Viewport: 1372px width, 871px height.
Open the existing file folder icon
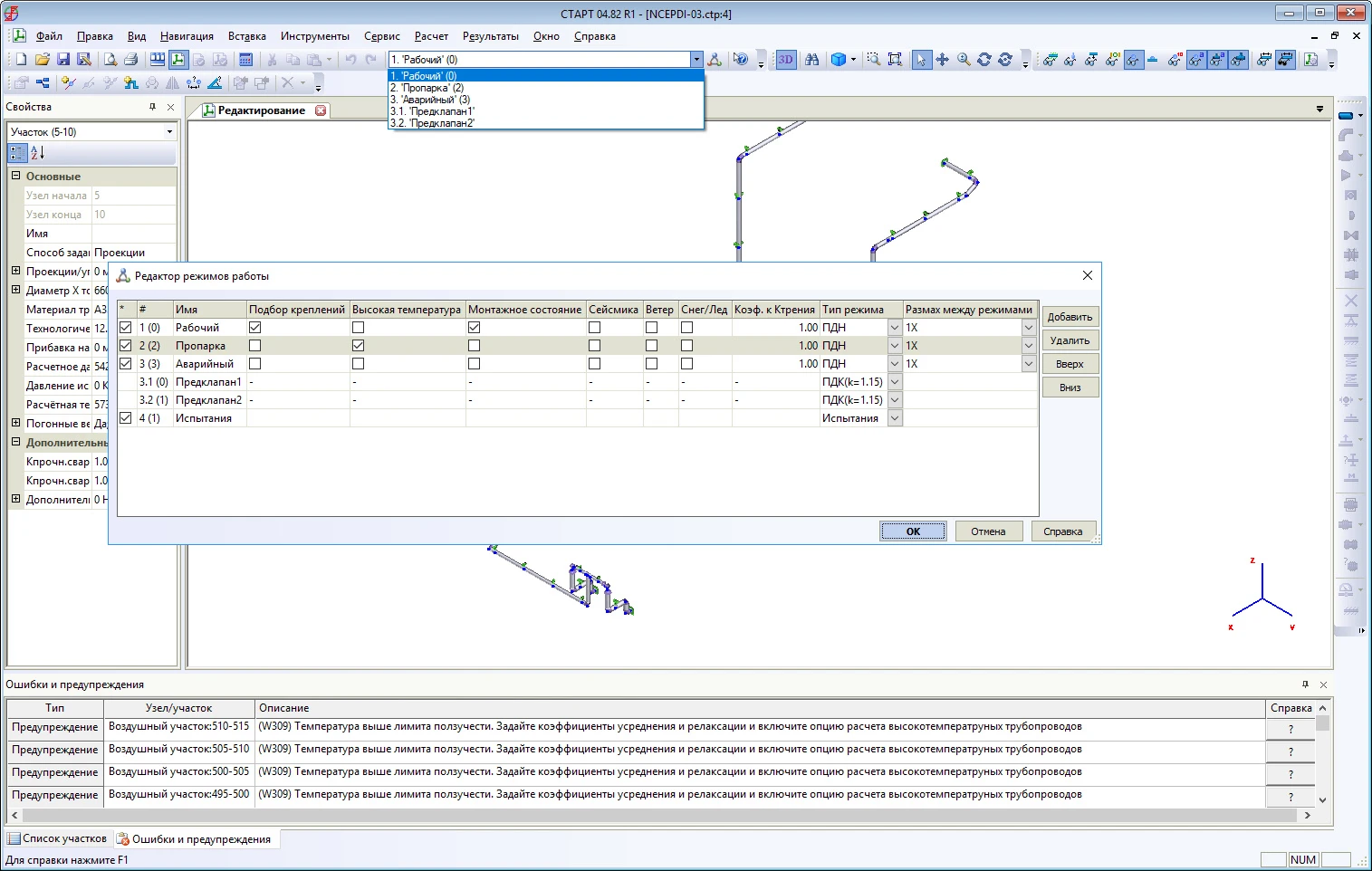tap(43, 60)
